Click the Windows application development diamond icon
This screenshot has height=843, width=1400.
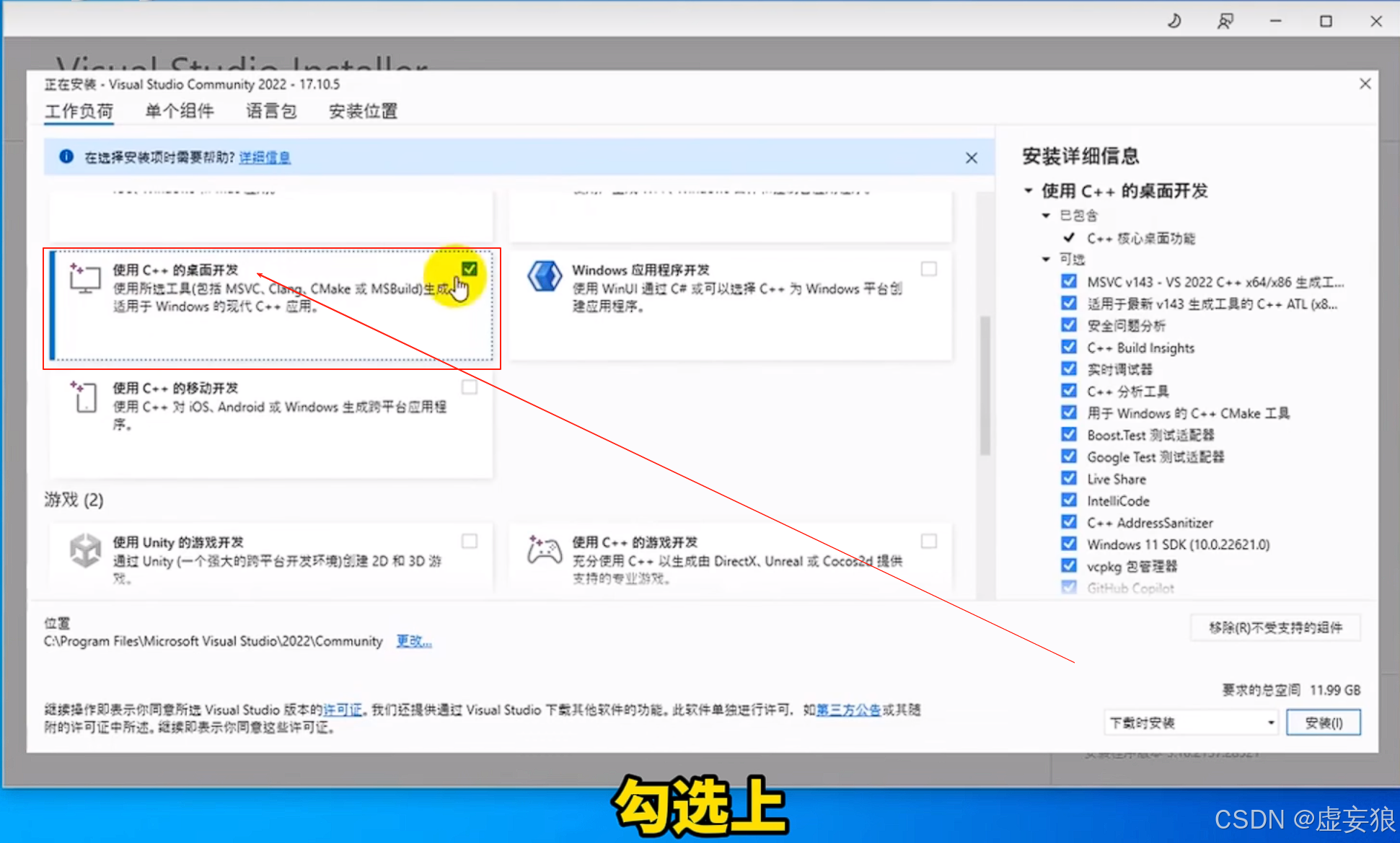(544, 276)
